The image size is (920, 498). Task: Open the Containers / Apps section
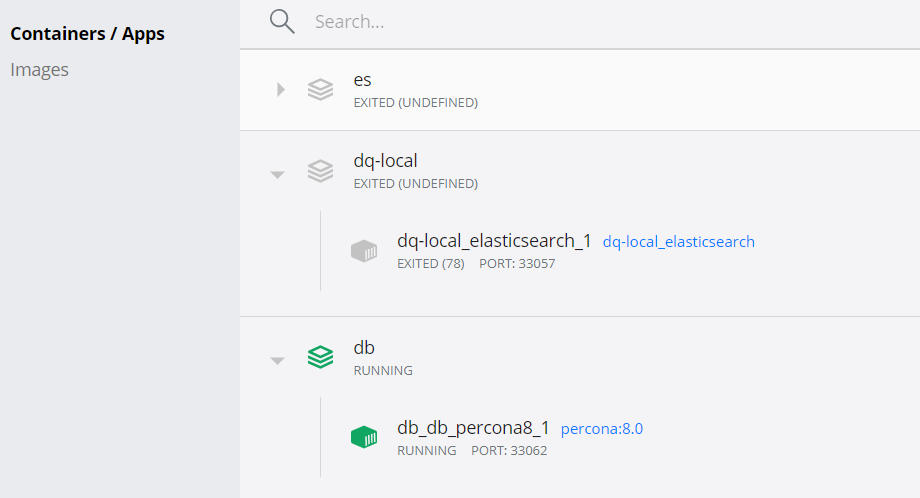87,33
